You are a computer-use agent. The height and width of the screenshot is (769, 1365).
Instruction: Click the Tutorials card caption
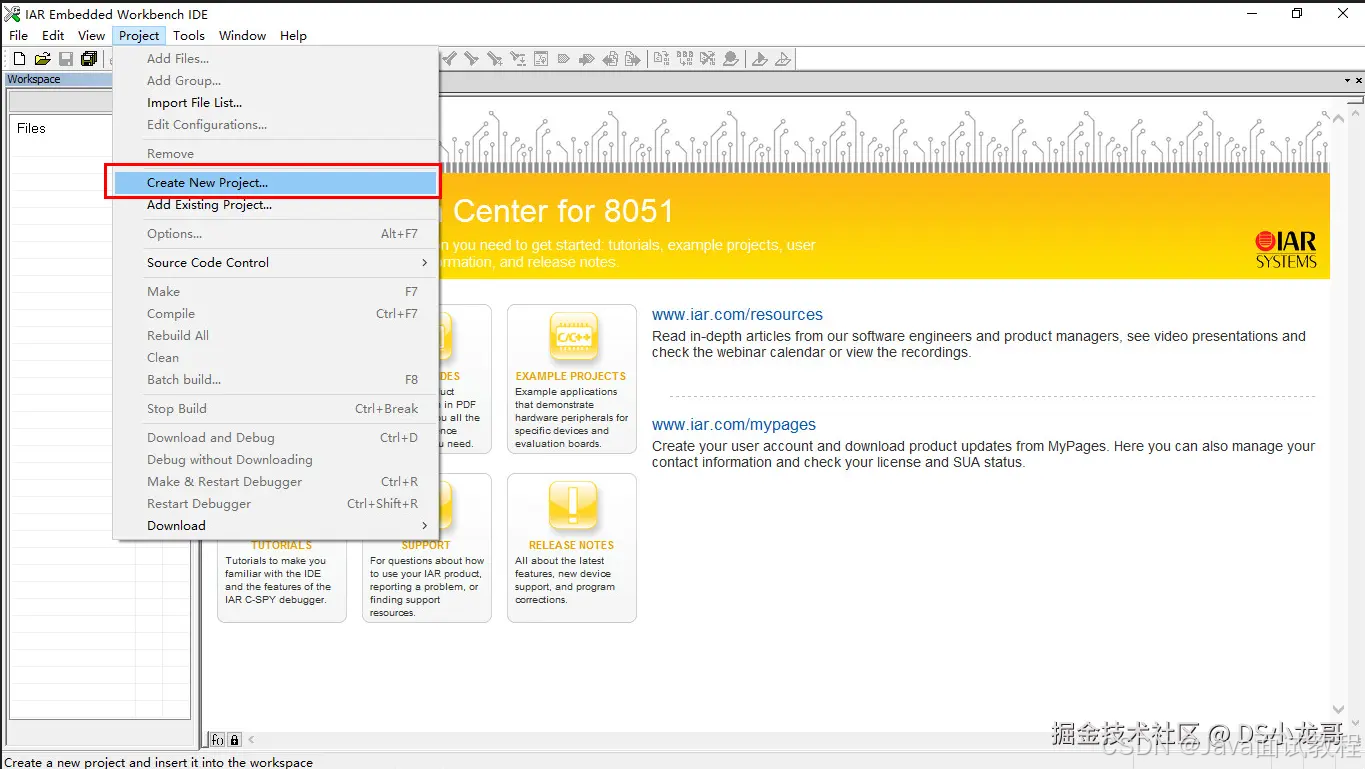[282, 546]
